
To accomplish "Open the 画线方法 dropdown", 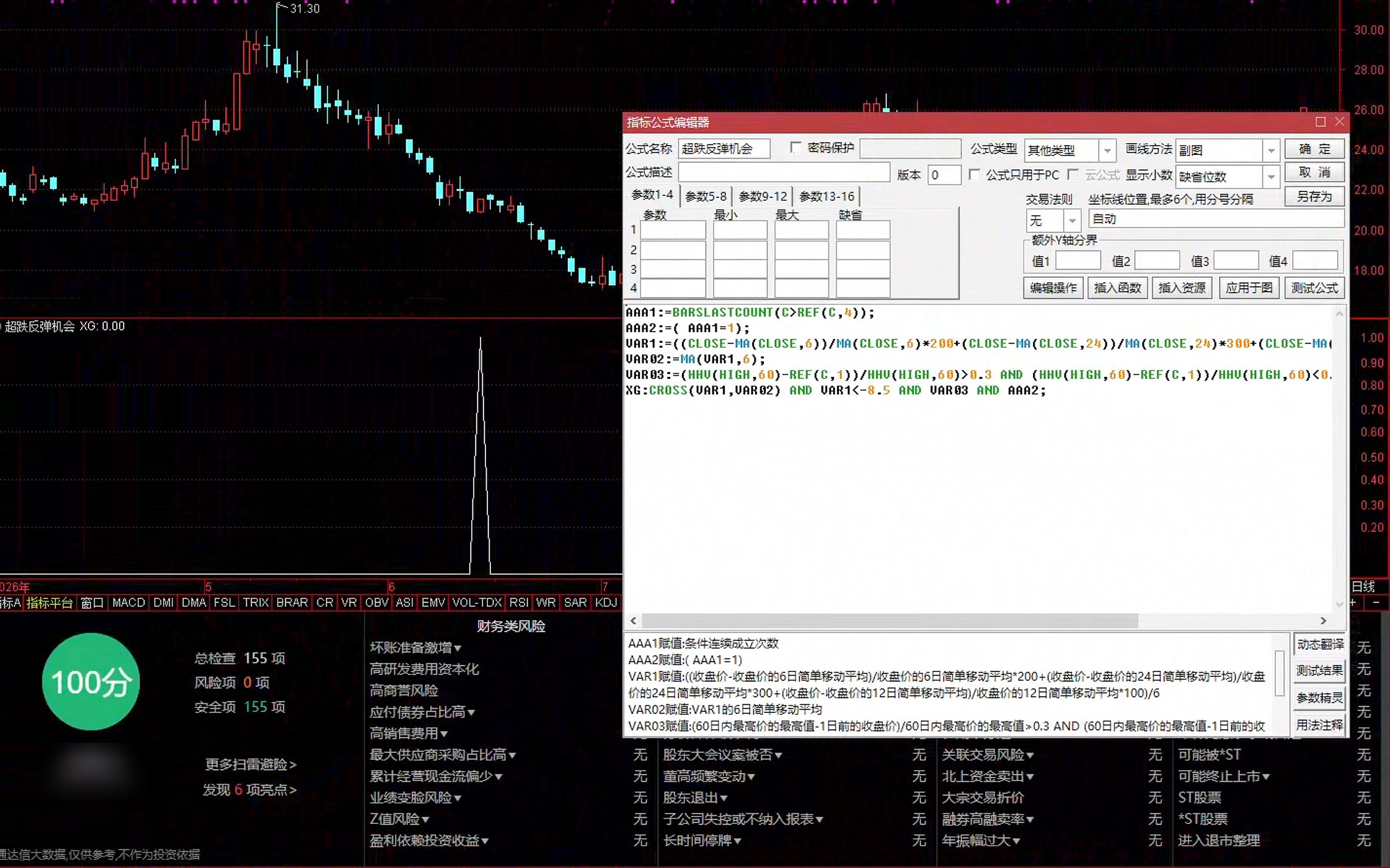I will pyautogui.click(x=1271, y=151).
